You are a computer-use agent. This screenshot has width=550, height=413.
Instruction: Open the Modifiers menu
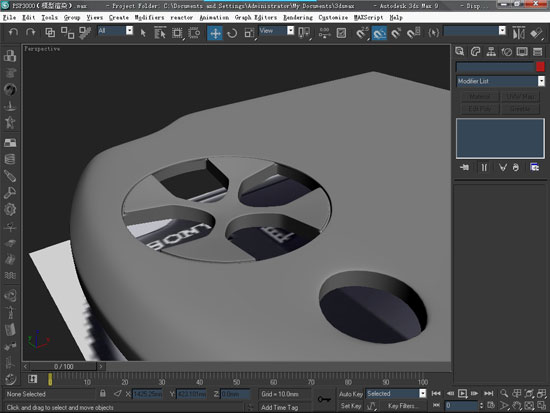(x=149, y=17)
